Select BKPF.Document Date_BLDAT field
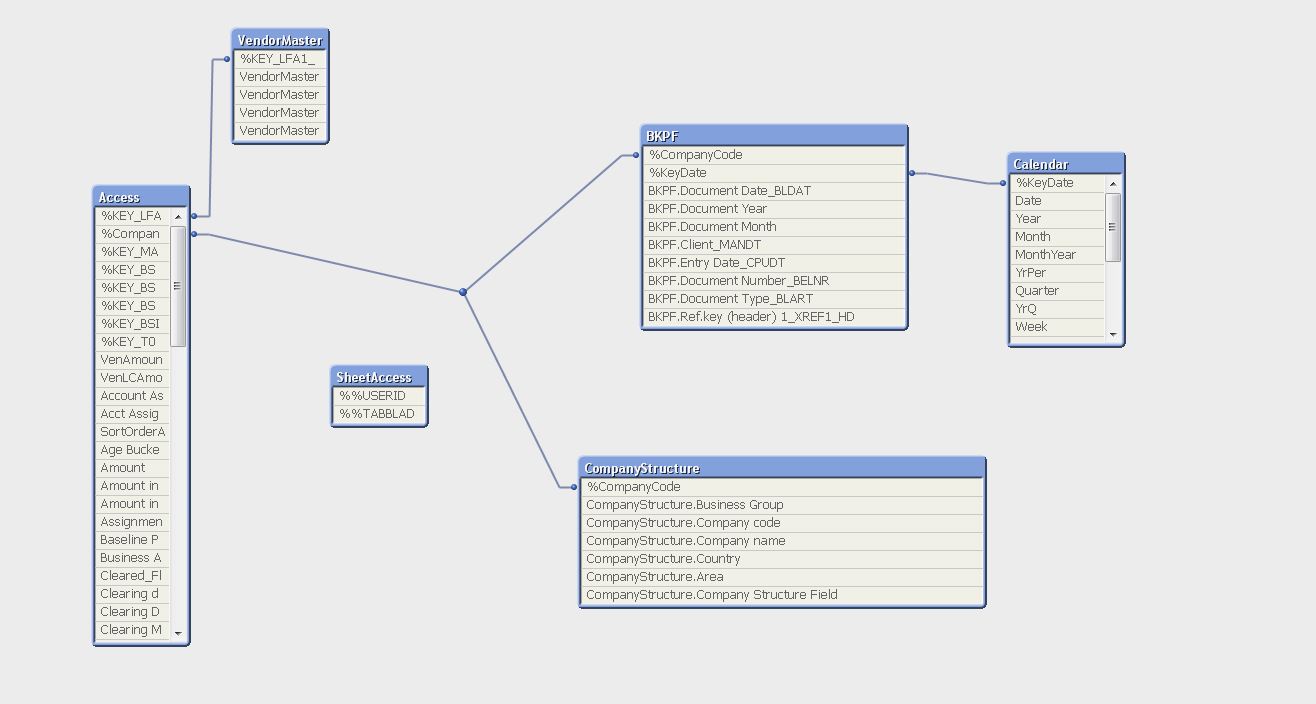Image resolution: width=1316 pixels, height=704 pixels. [774, 191]
